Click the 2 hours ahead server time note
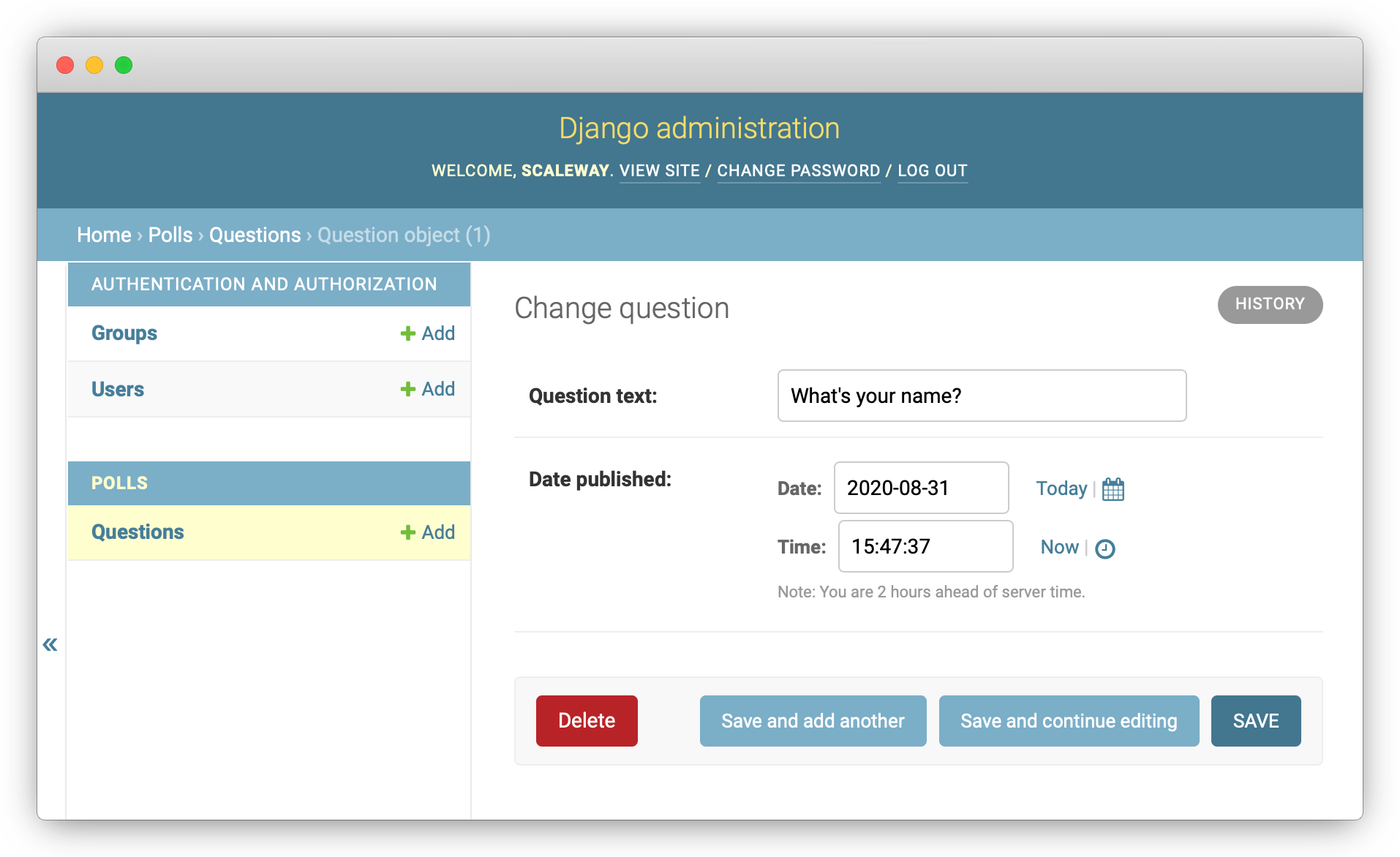The width and height of the screenshot is (1400, 857). point(931,592)
